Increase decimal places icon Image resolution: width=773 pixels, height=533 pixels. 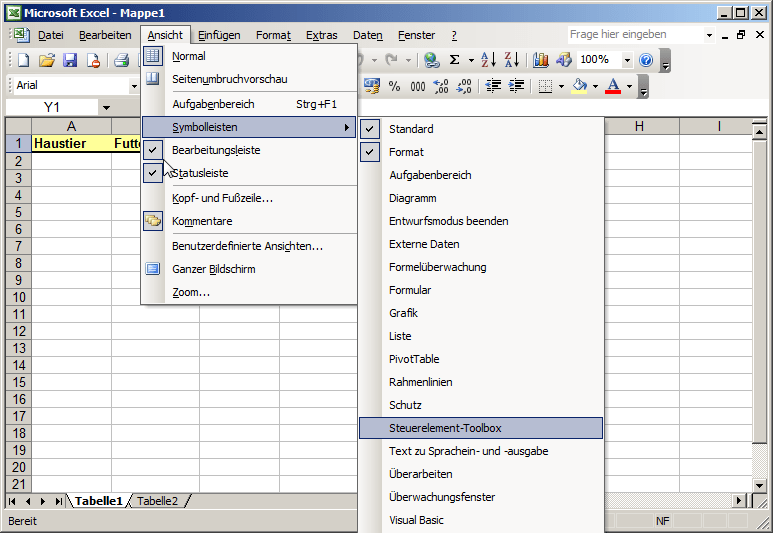pos(441,86)
